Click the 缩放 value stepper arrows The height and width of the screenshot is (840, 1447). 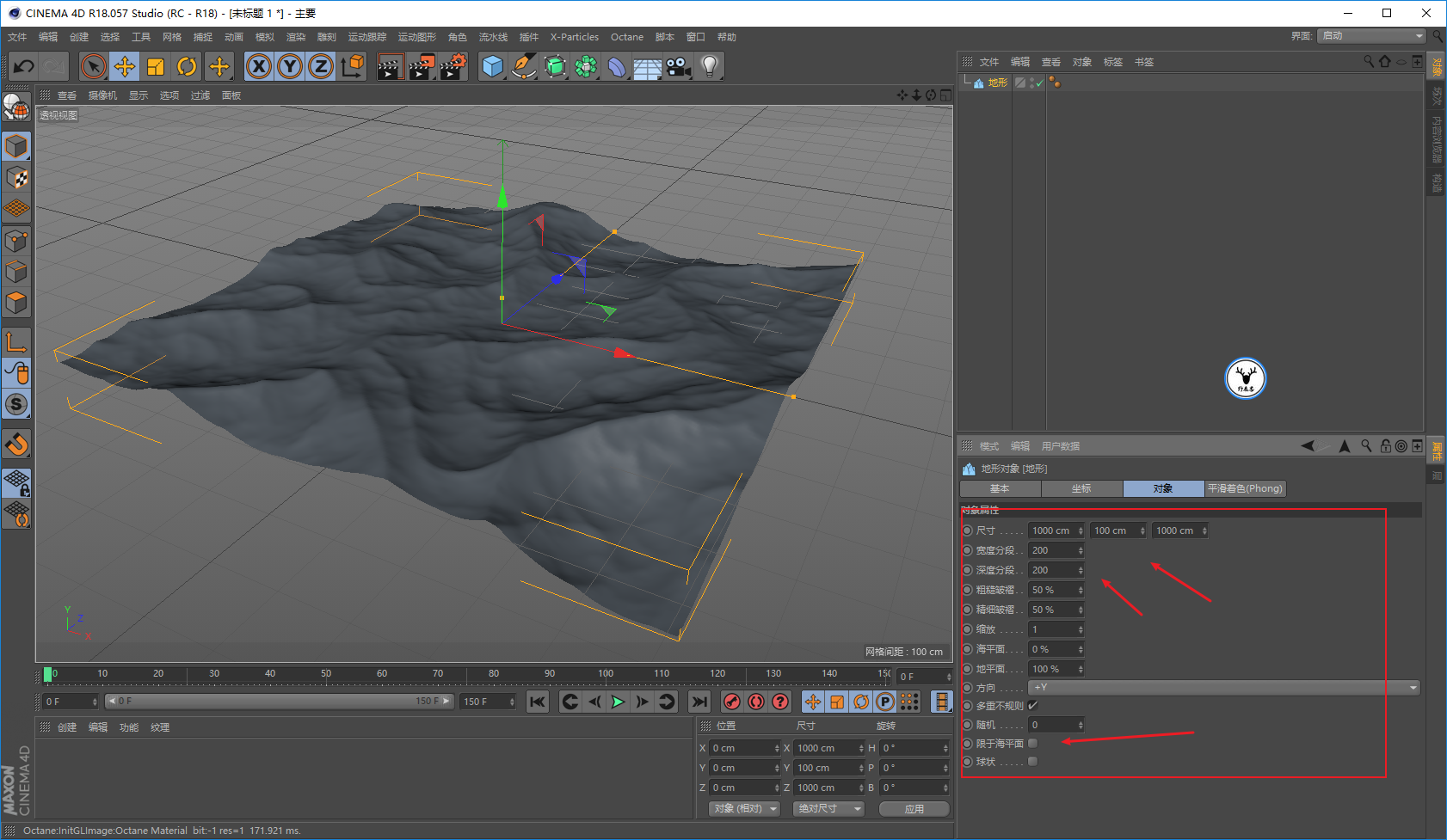pos(1081,629)
